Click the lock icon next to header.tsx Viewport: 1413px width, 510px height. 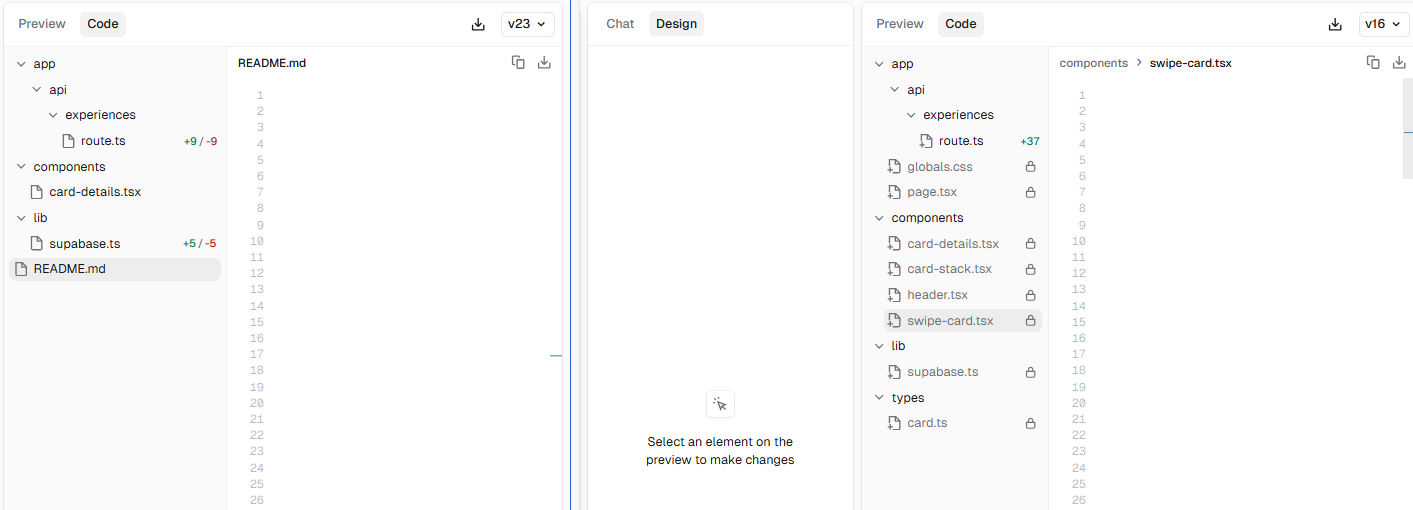1030,295
